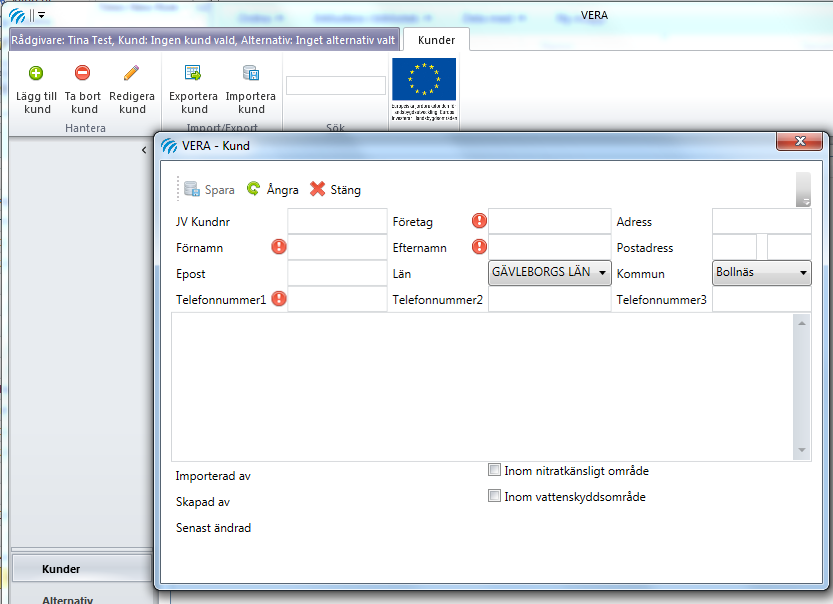Open the Län dropdown showing GÄVLEBORGS LÄN
This screenshot has width=833, height=604.
[550, 273]
